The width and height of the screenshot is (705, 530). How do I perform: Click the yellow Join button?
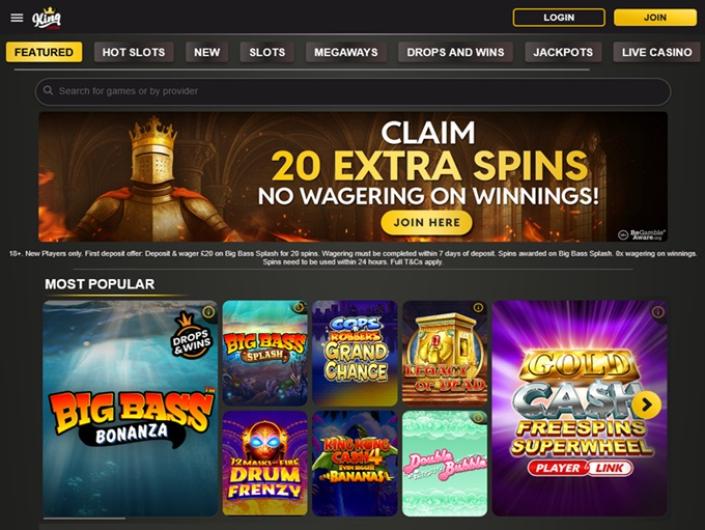(x=655, y=18)
